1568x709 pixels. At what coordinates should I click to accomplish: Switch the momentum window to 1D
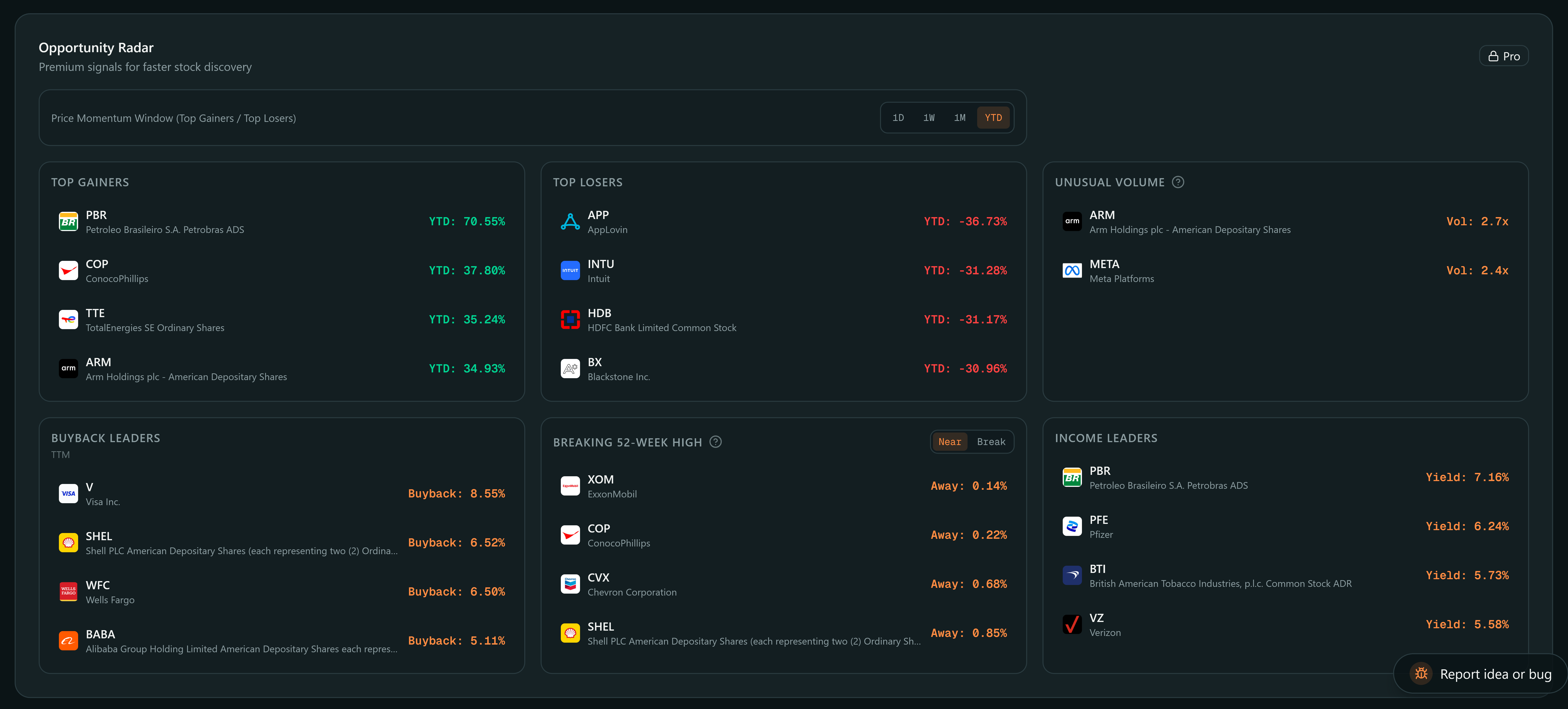click(x=898, y=118)
